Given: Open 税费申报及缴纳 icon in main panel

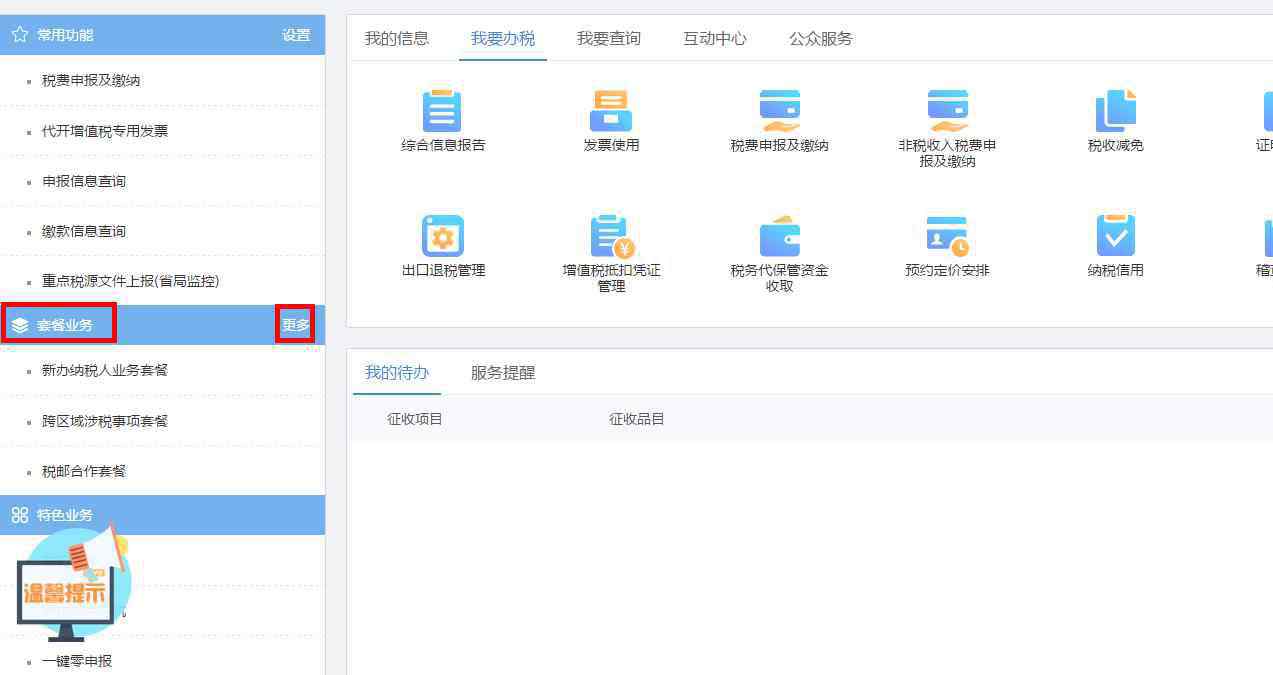Looking at the screenshot, I should coord(779,111).
